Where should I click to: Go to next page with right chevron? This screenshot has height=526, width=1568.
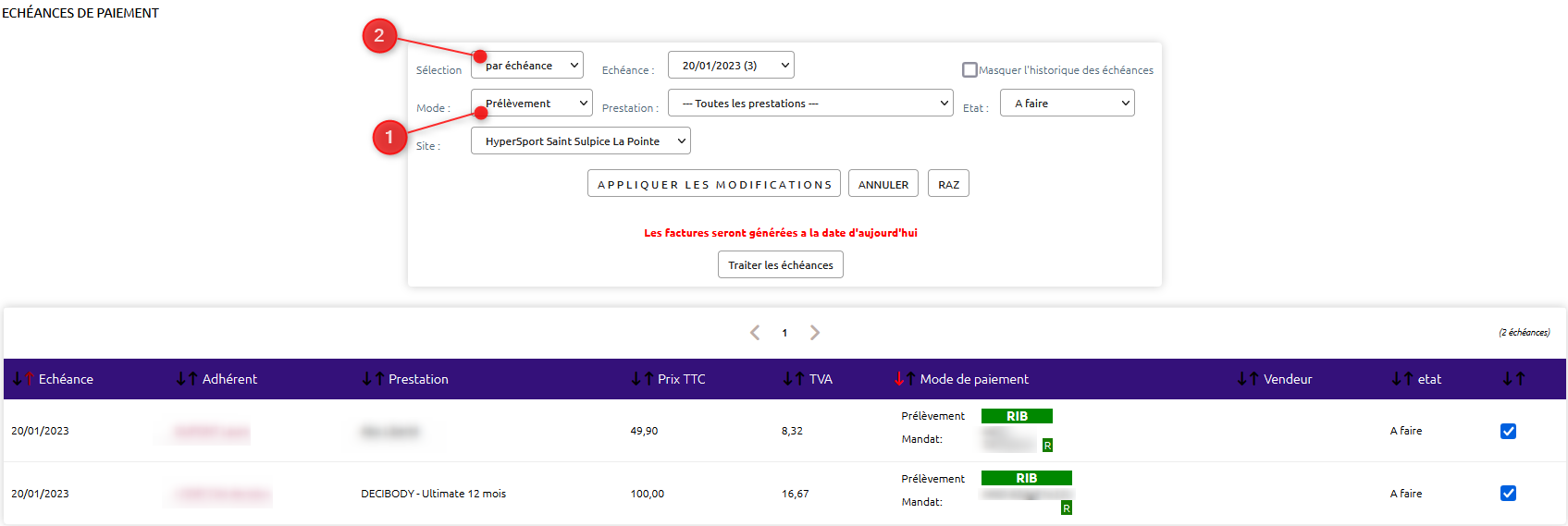(815, 333)
